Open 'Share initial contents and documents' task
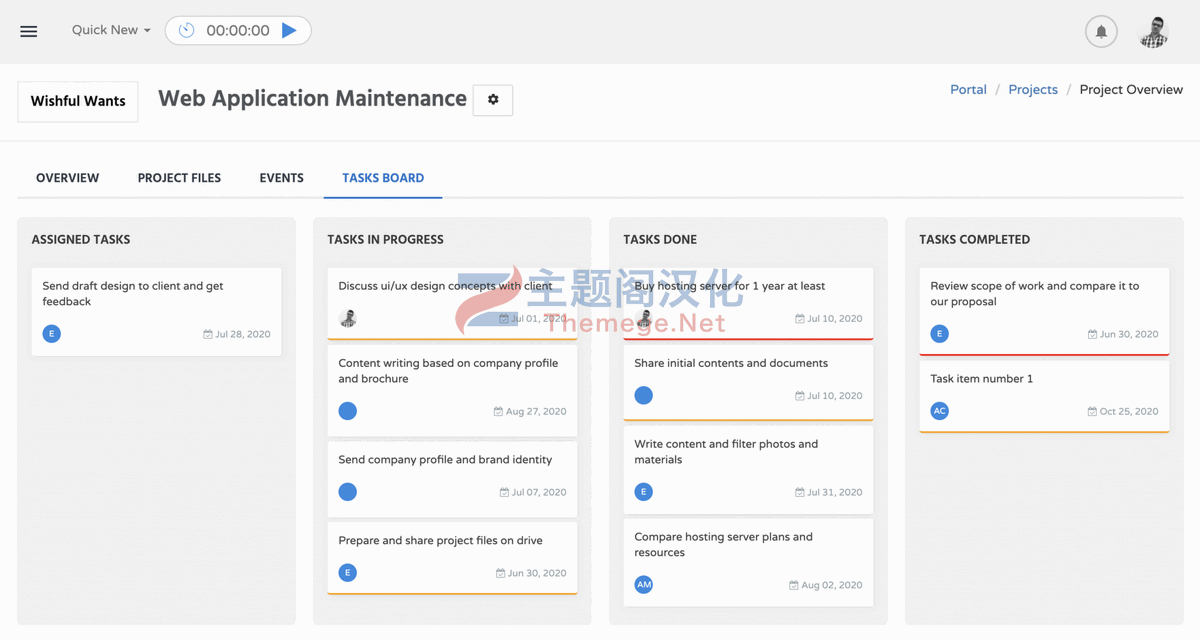This screenshot has width=1200, height=640. (x=731, y=363)
